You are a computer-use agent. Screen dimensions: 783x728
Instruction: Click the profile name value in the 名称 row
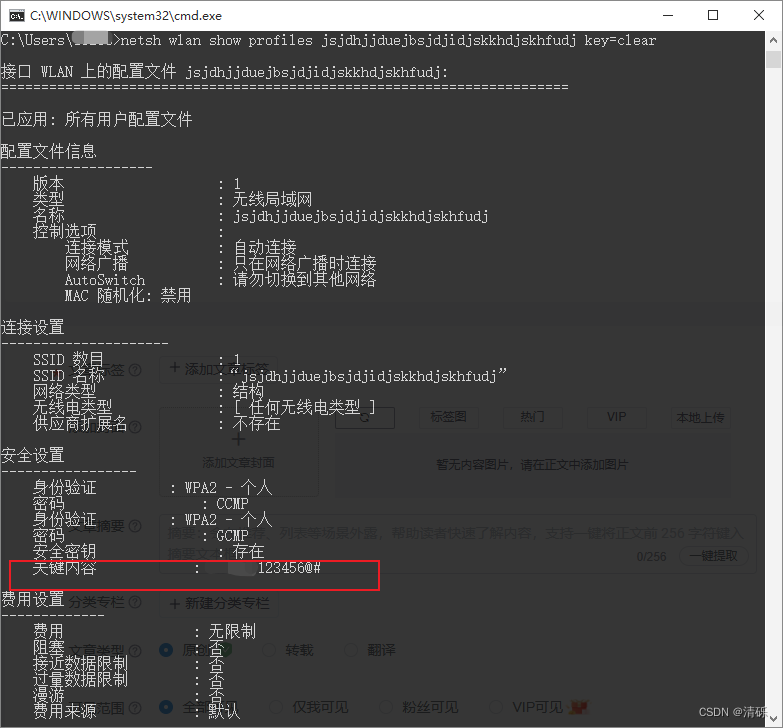[x=361, y=216]
